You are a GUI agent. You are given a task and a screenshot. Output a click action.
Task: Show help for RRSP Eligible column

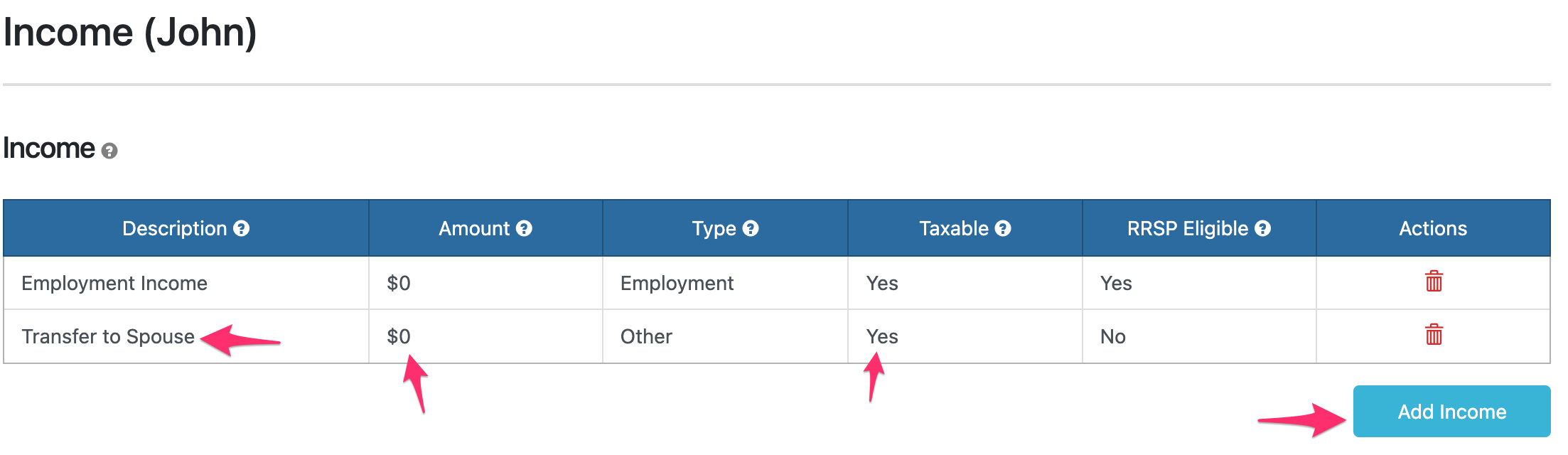pyautogui.click(x=1262, y=228)
